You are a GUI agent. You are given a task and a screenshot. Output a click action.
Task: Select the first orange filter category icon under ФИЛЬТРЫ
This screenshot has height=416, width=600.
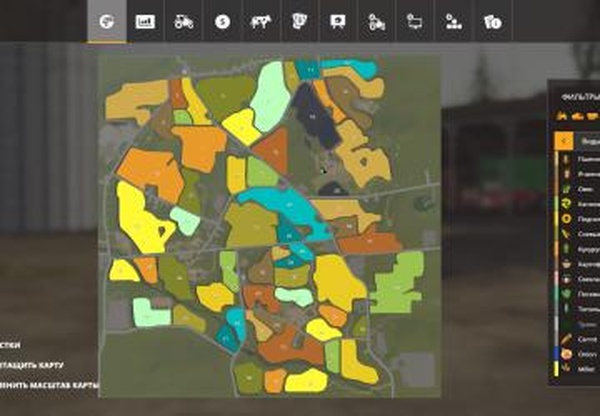pyautogui.click(x=562, y=115)
